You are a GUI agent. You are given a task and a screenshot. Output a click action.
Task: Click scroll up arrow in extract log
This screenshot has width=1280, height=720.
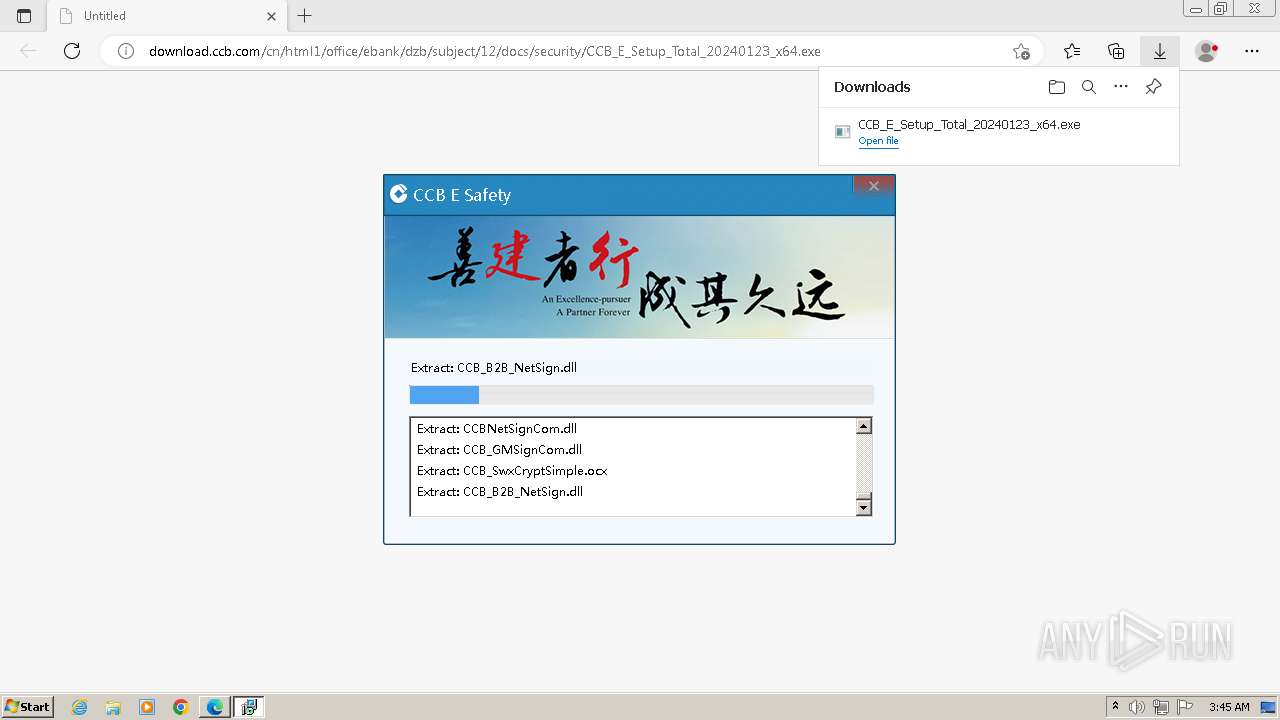click(x=864, y=426)
